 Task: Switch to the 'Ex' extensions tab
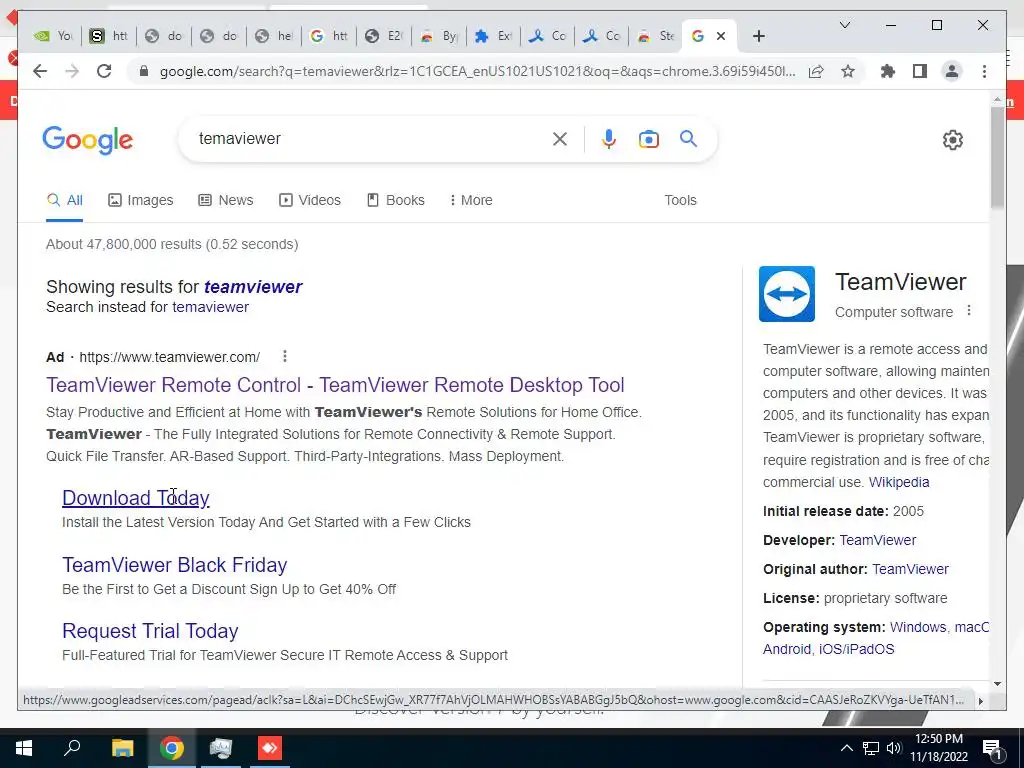tap(493, 36)
